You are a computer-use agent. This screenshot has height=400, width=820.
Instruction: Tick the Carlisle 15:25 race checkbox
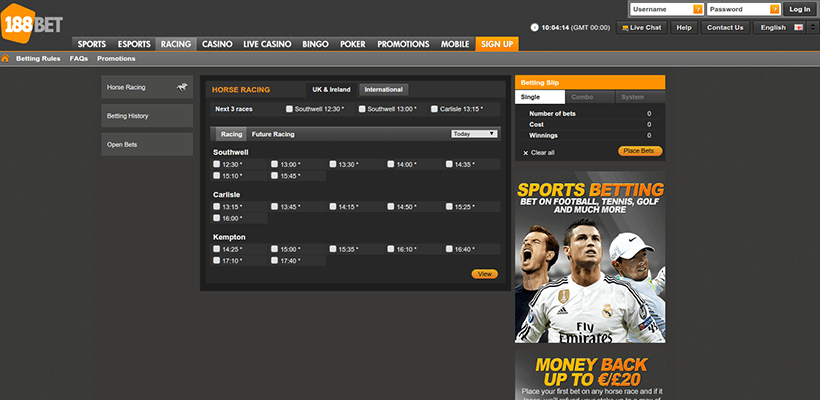click(449, 207)
